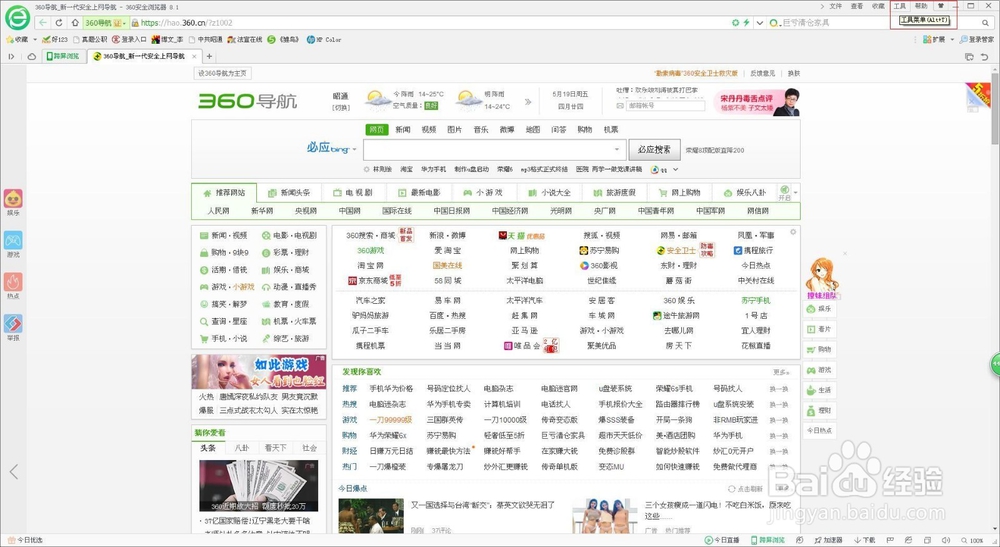This screenshot has width=1000, height=547.
Task: Select the 电视剧 category tab
Action: pyautogui.click(x=353, y=193)
